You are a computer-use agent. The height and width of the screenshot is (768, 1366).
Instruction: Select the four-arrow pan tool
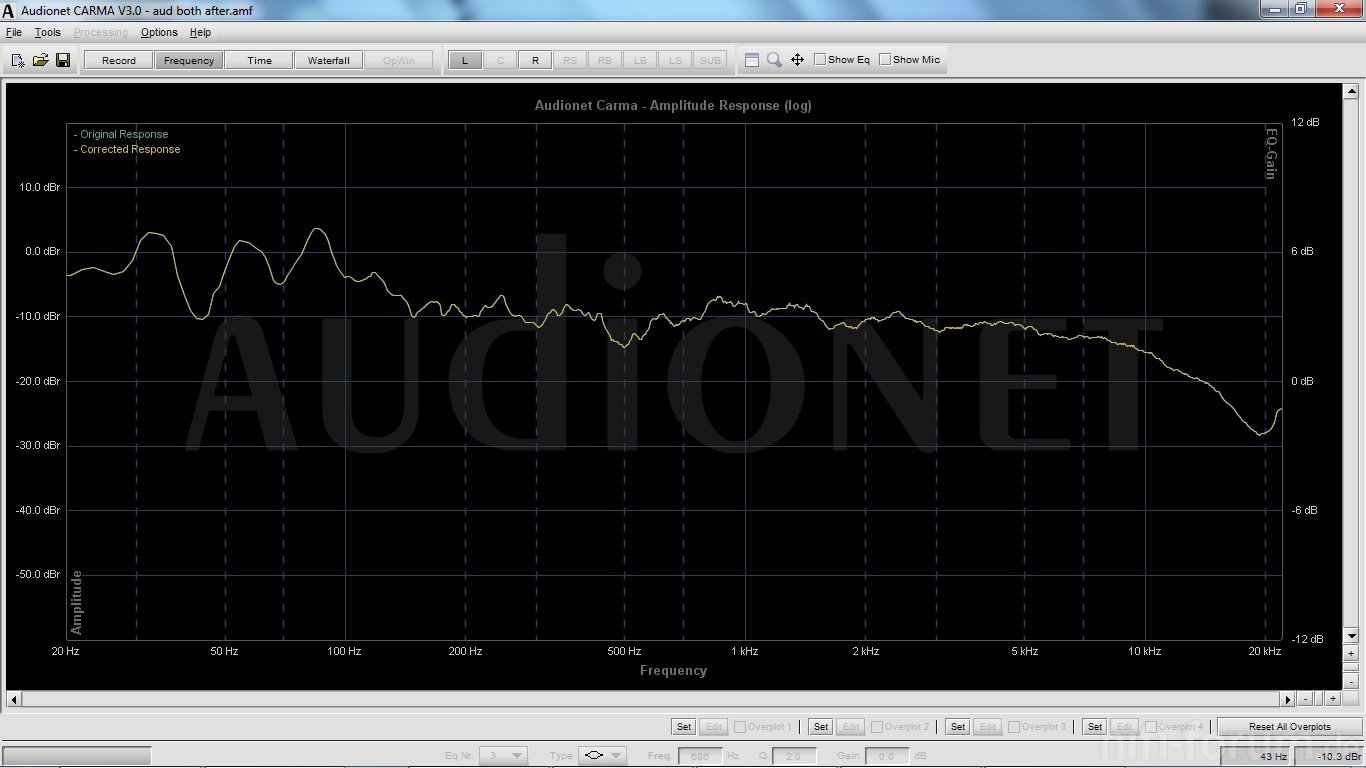[798, 60]
